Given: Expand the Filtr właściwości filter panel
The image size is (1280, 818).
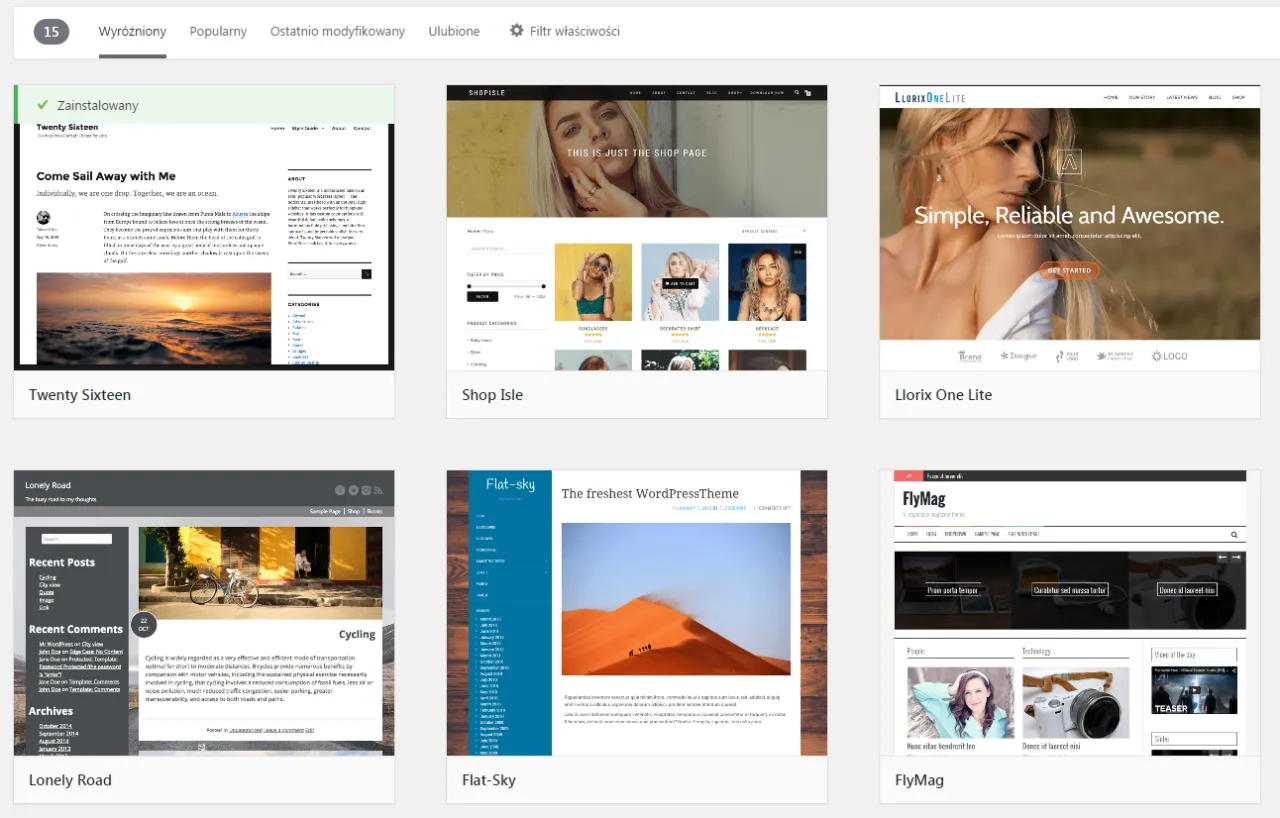Looking at the screenshot, I should 574,32.
